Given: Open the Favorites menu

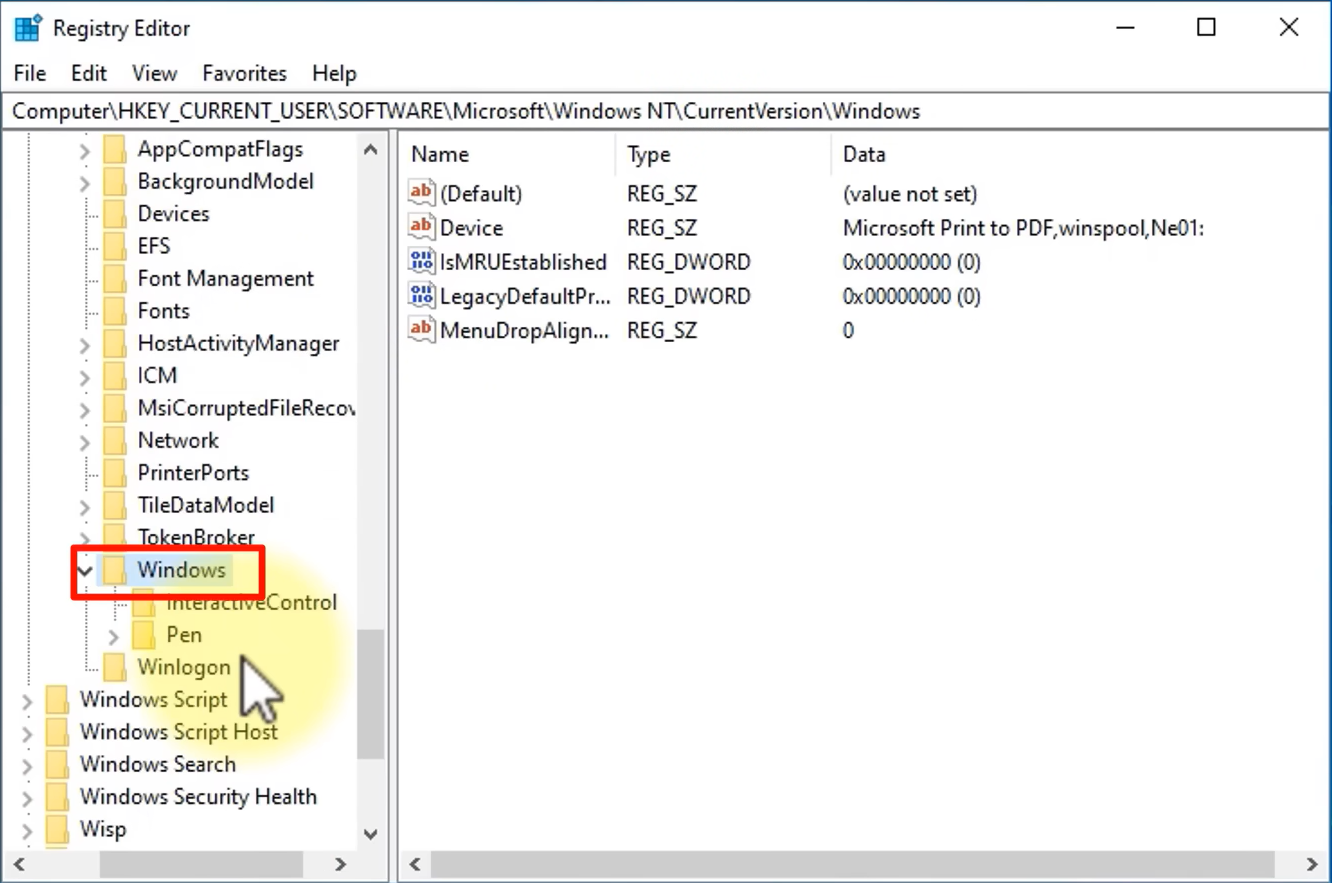Looking at the screenshot, I should (x=244, y=73).
